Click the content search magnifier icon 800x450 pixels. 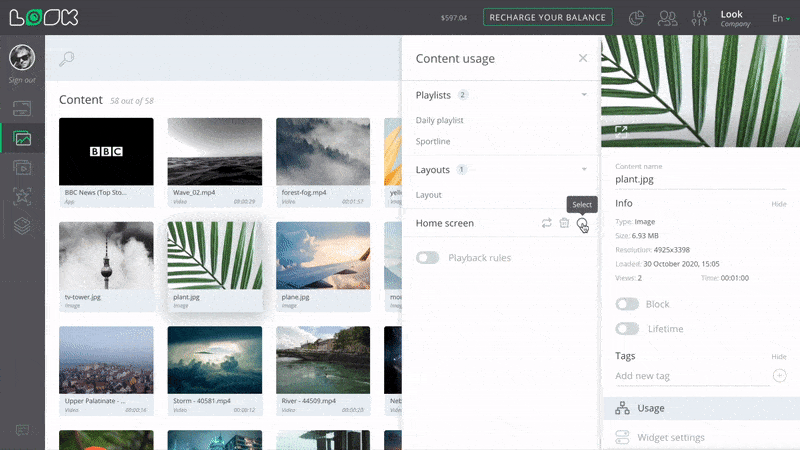(66, 59)
